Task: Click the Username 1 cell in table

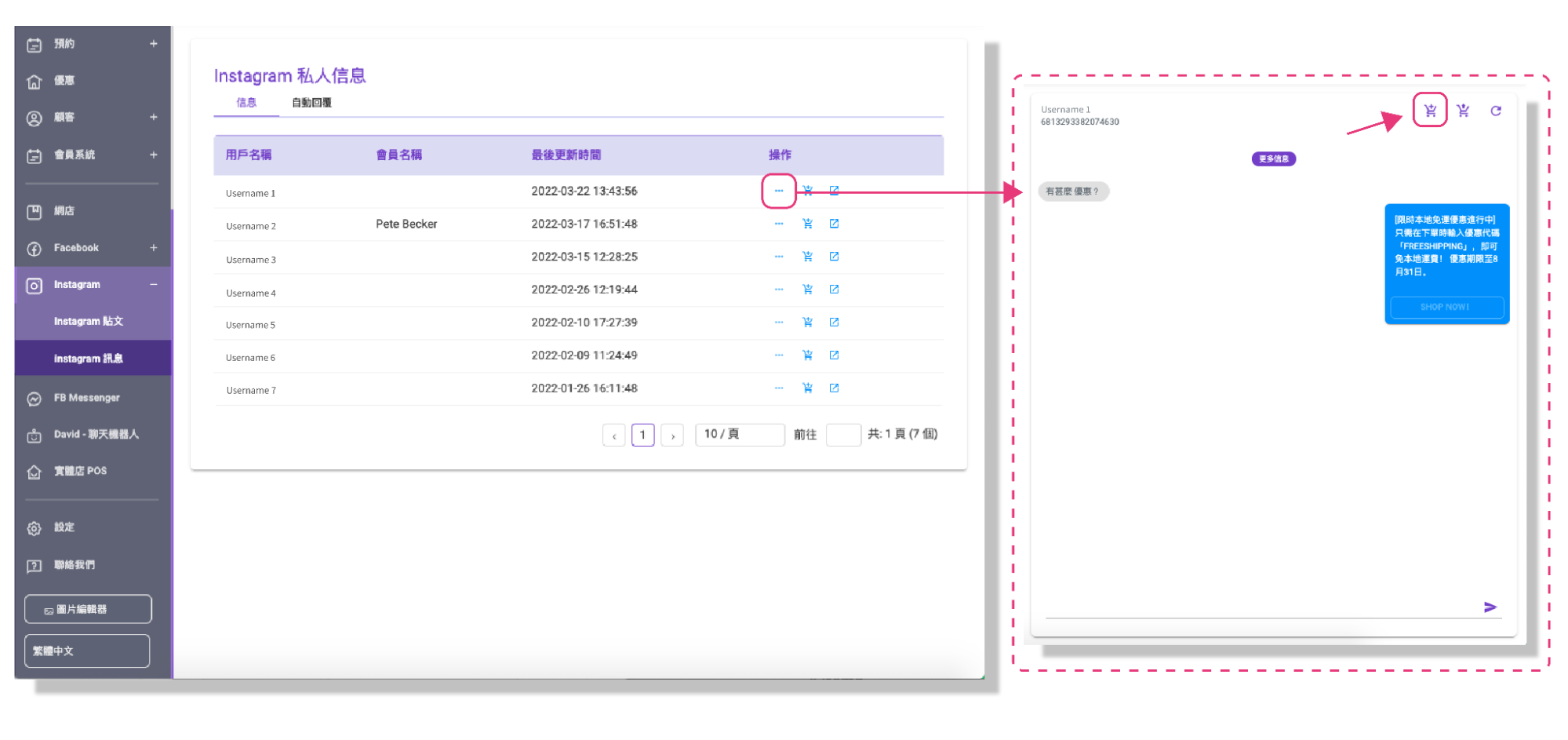Action: tap(251, 193)
